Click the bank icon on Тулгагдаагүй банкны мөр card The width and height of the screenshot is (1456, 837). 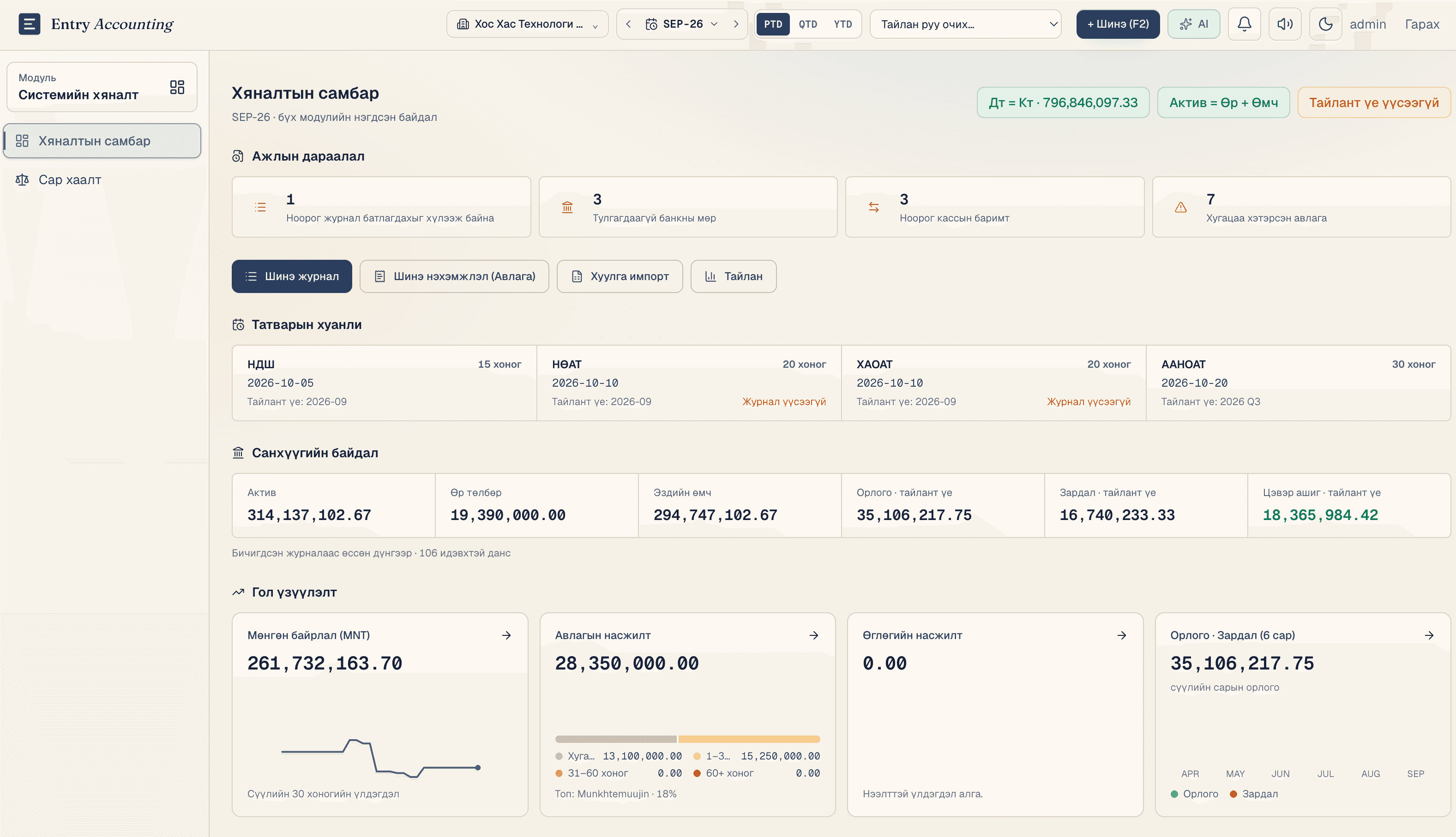tap(567, 207)
